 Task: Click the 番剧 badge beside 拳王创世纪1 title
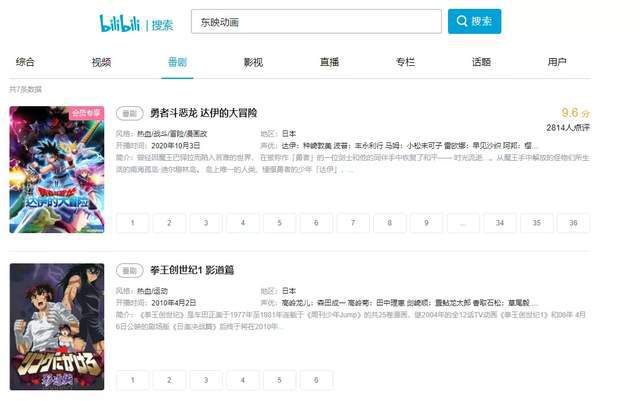[x=129, y=271]
